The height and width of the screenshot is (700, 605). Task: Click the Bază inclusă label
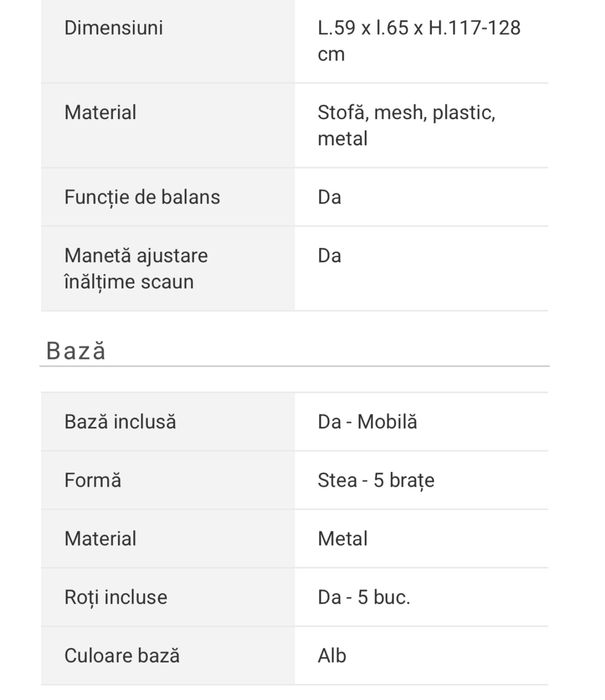[x=120, y=422]
